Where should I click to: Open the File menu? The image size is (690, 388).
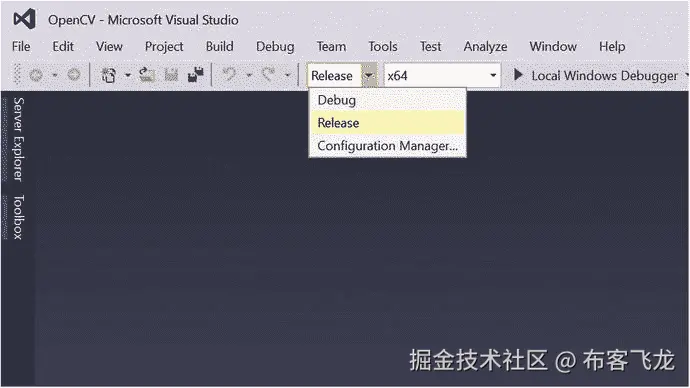(x=21, y=47)
